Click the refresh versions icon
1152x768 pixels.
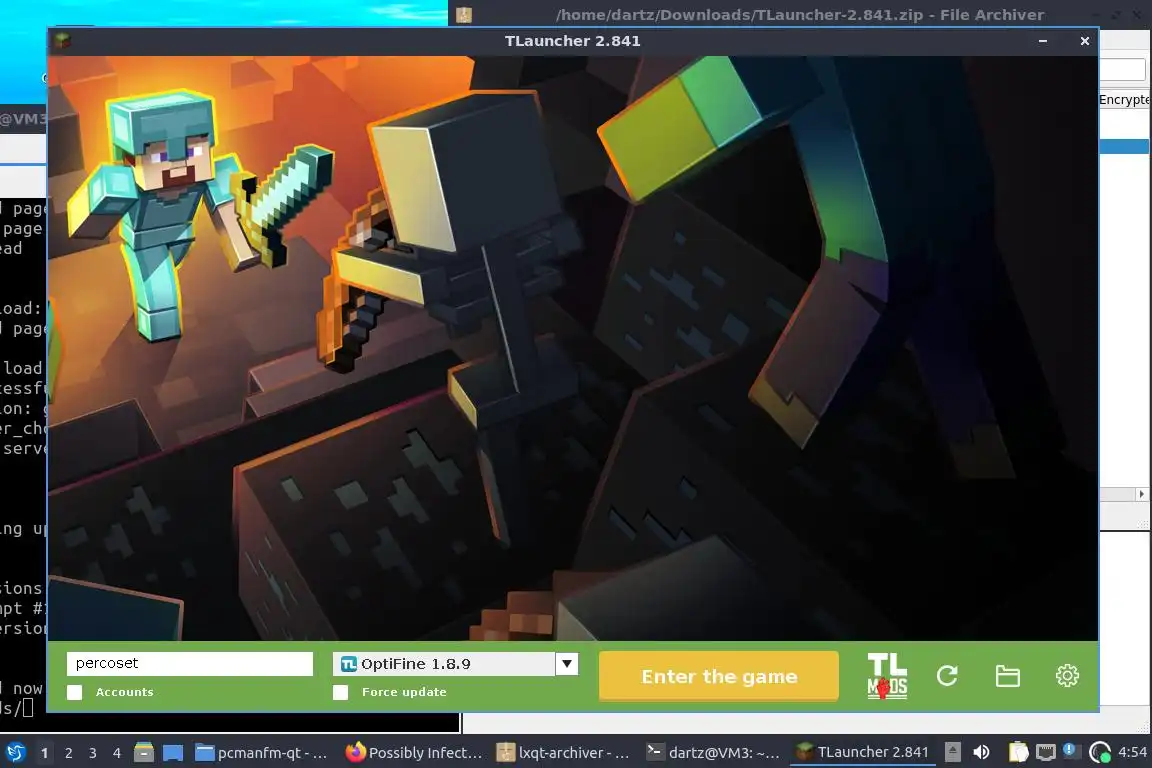(947, 675)
